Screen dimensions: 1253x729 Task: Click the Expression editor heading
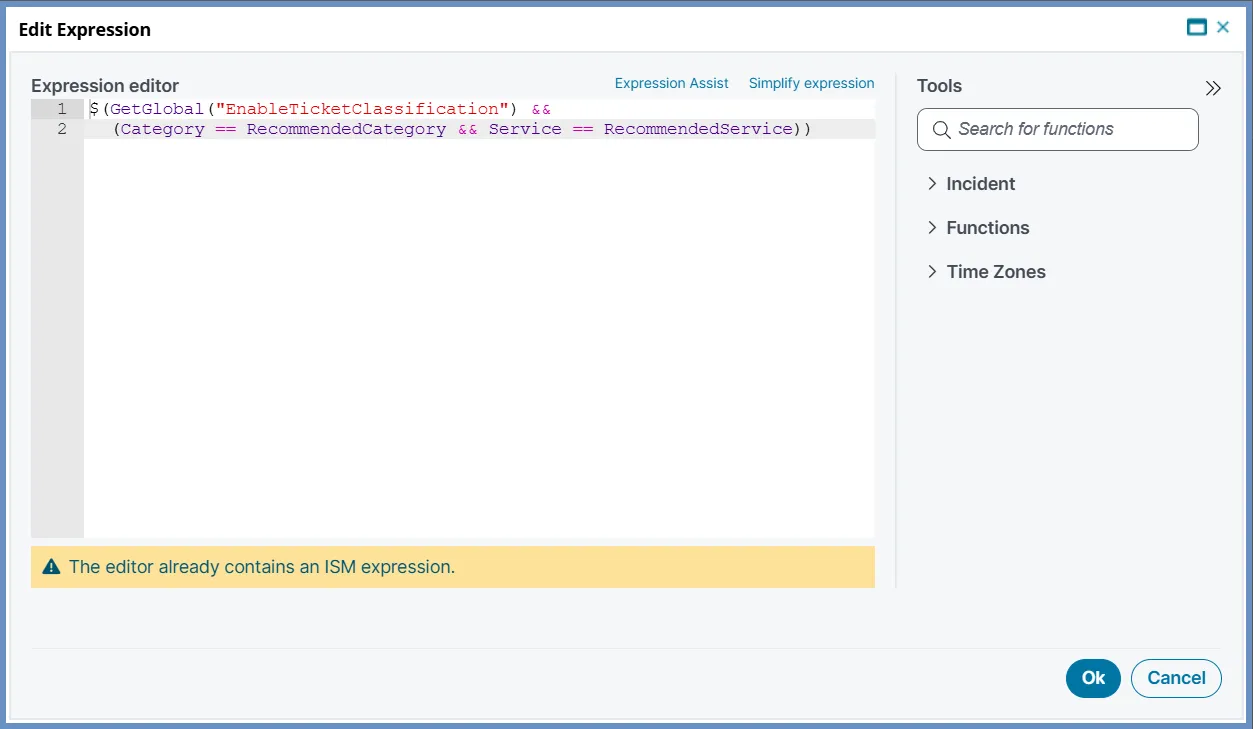point(105,86)
